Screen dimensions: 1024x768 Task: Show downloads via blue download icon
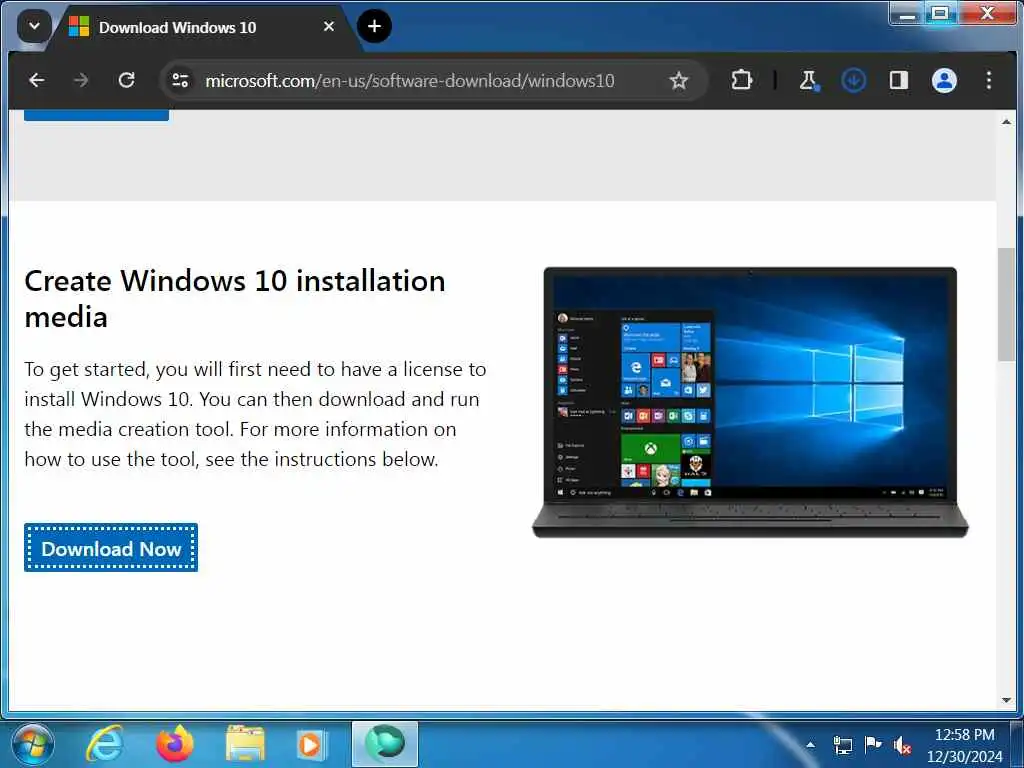pos(854,80)
